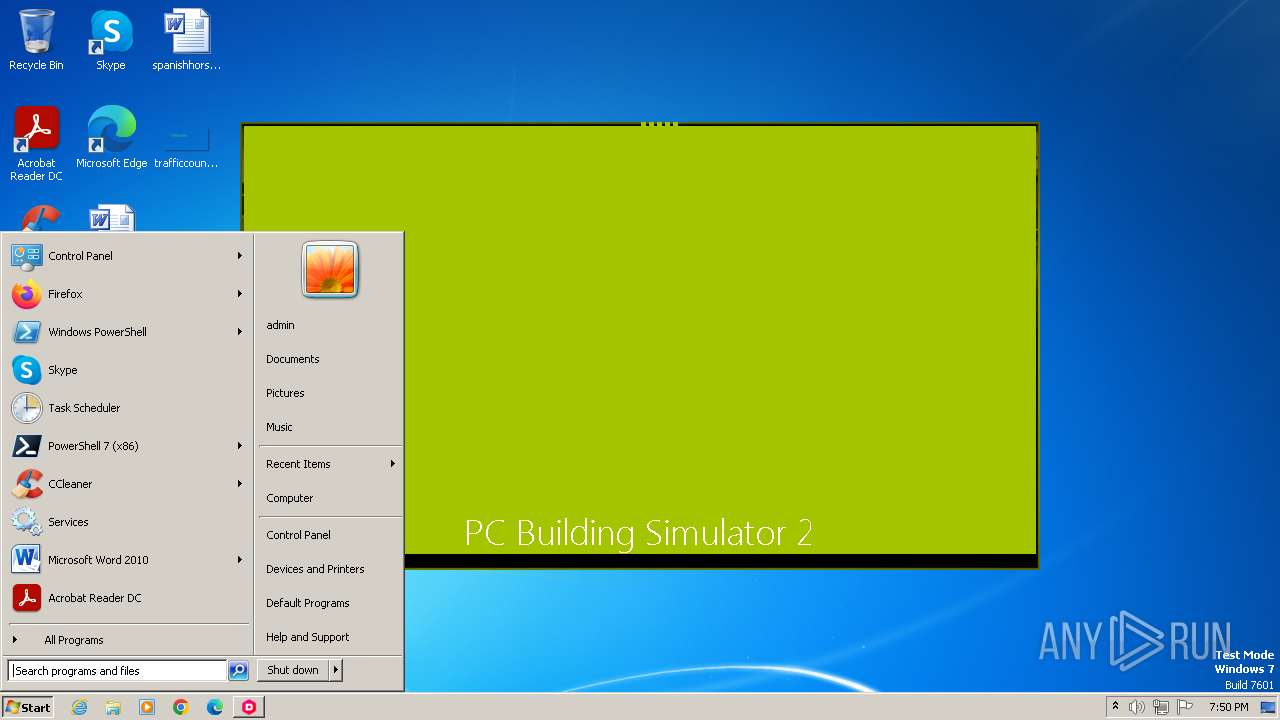
Task: Open Control Panel in right Start pane
Action: tap(330, 535)
